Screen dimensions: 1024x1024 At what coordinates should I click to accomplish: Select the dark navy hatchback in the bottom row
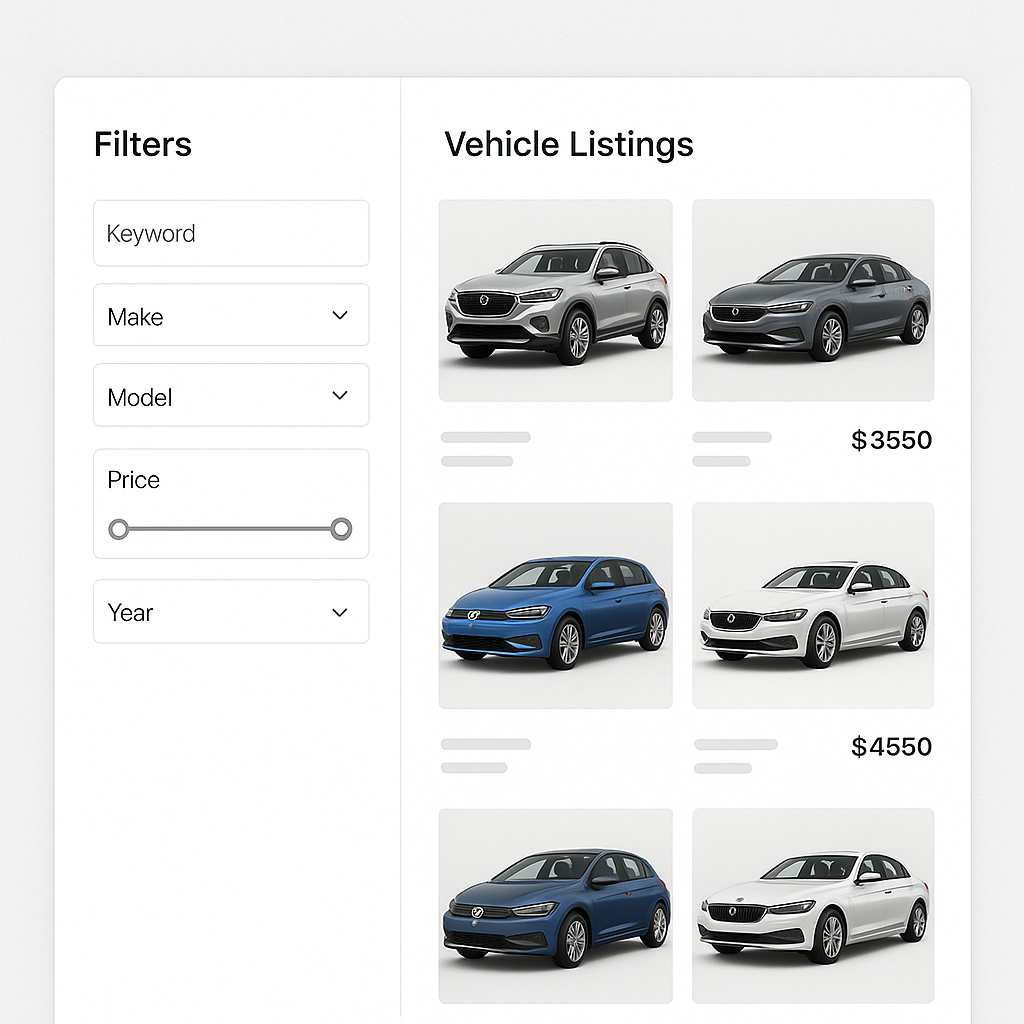tap(555, 905)
